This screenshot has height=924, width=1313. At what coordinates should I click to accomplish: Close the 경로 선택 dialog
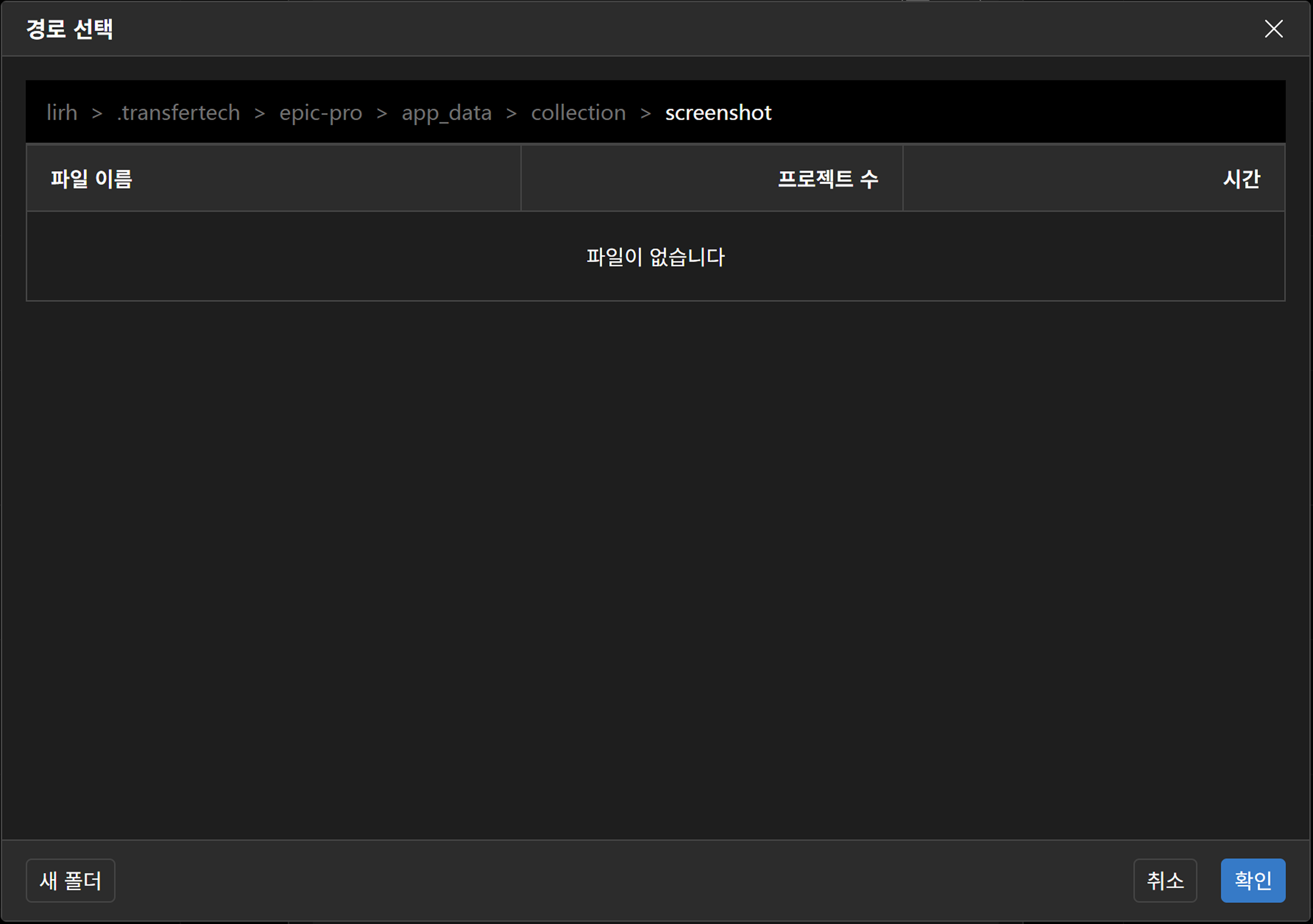(x=1273, y=29)
